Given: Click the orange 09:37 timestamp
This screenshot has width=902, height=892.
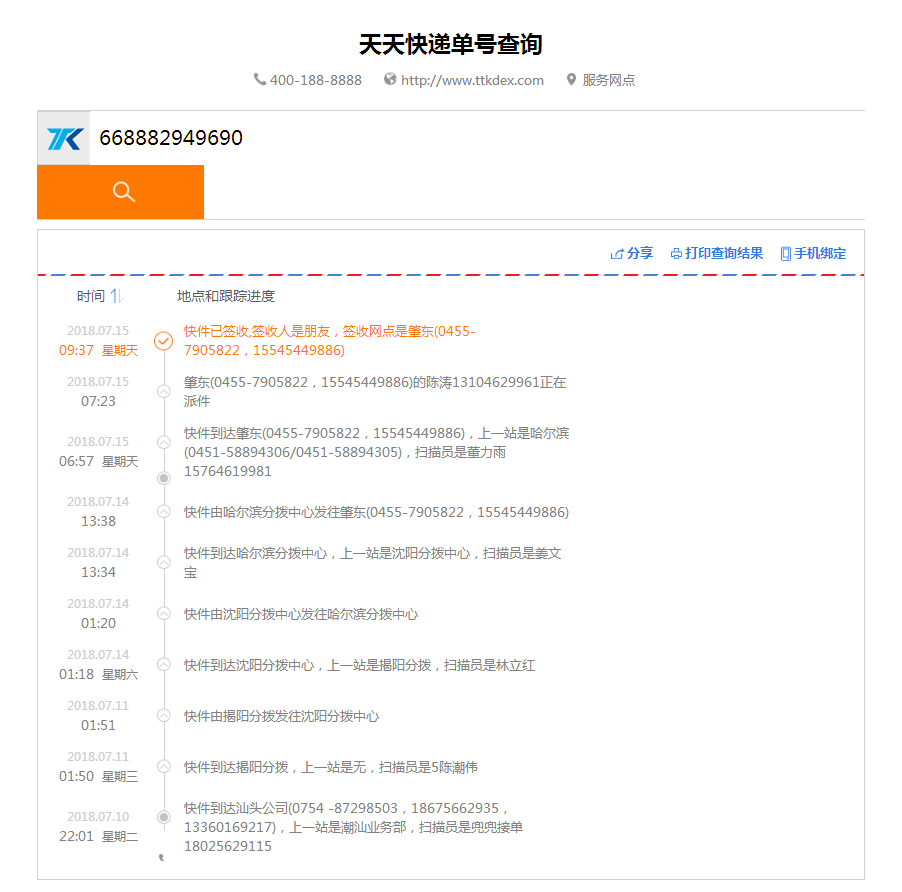Looking at the screenshot, I should [x=77, y=350].
